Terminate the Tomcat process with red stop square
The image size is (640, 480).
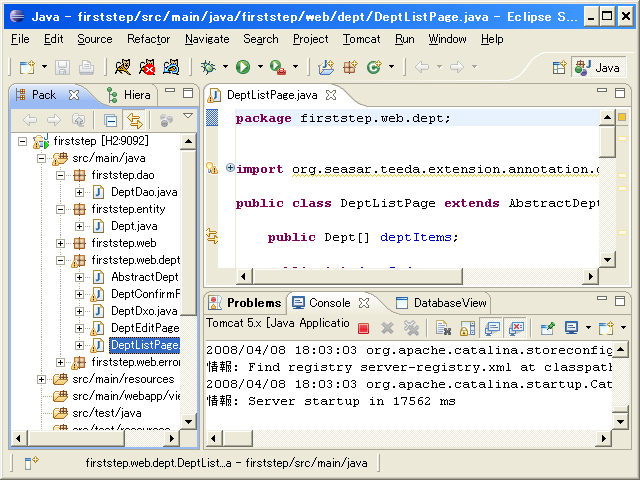tap(364, 327)
